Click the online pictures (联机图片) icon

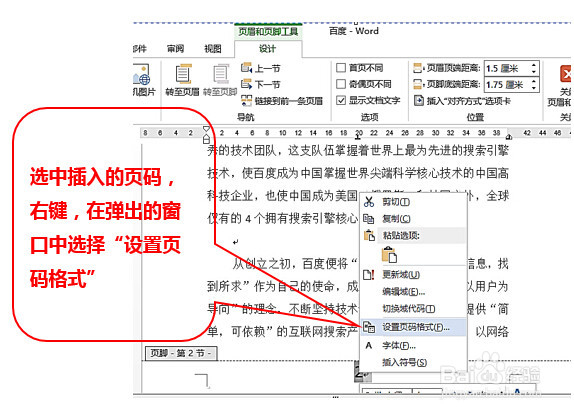[x=142, y=75]
